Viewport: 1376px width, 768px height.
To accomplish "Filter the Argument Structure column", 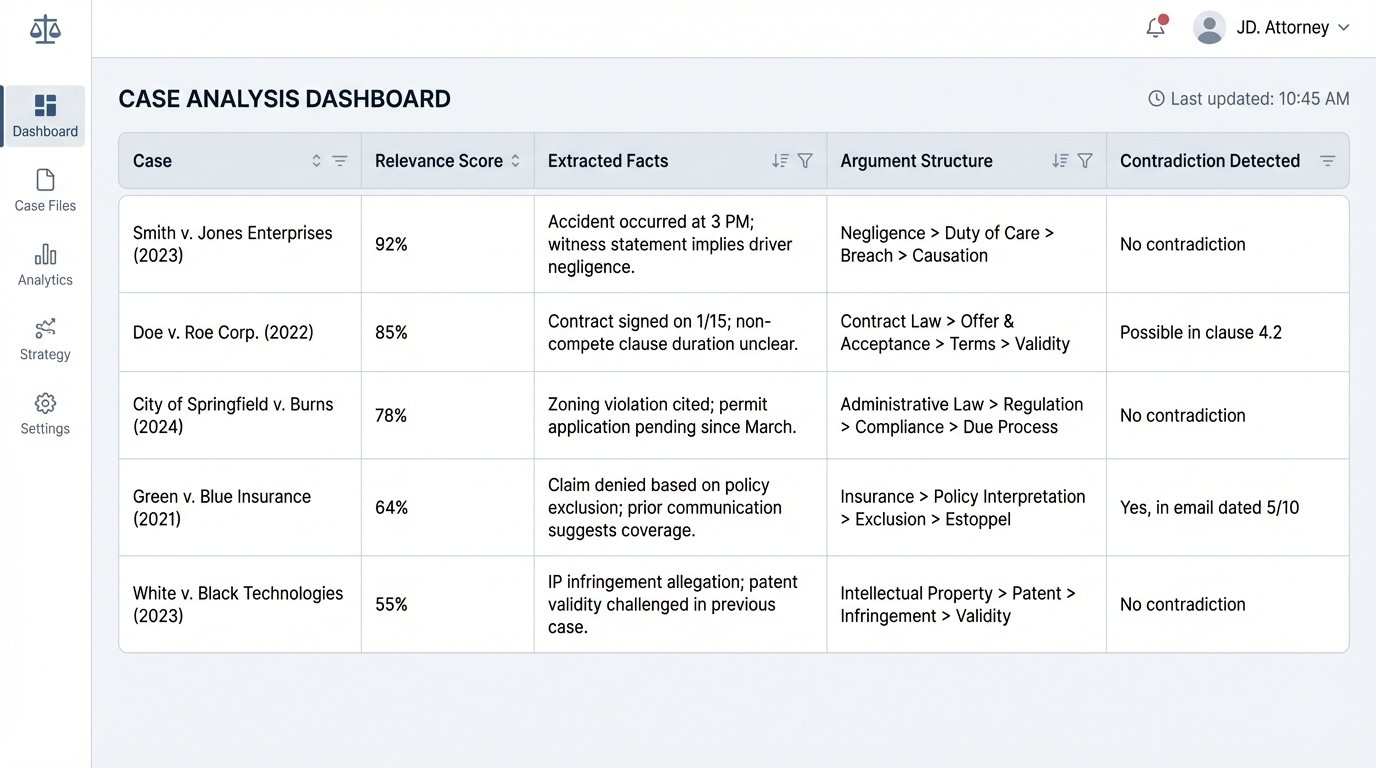I will click(x=1085, y=161).
